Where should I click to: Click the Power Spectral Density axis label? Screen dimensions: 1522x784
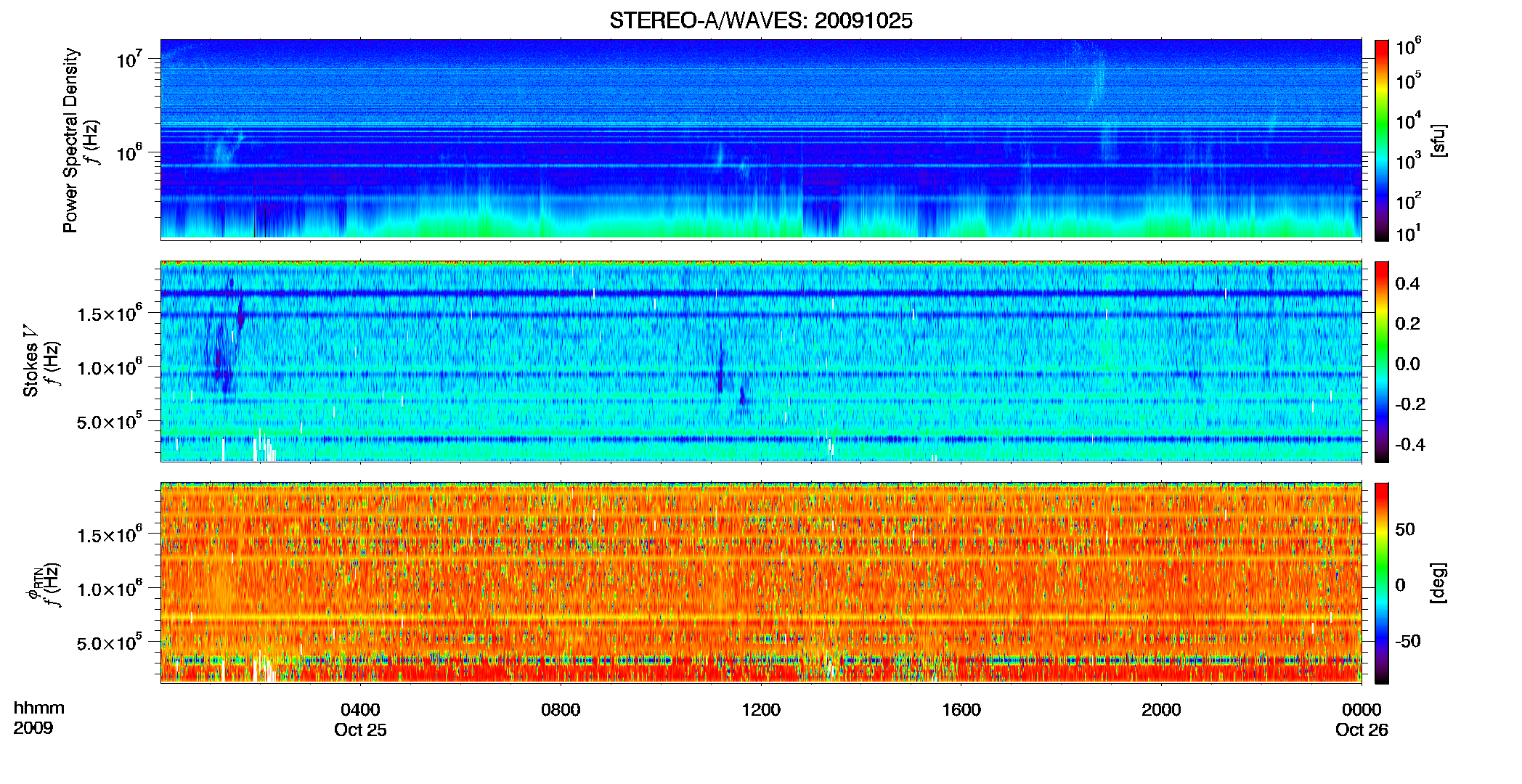(x=70, y=140)
